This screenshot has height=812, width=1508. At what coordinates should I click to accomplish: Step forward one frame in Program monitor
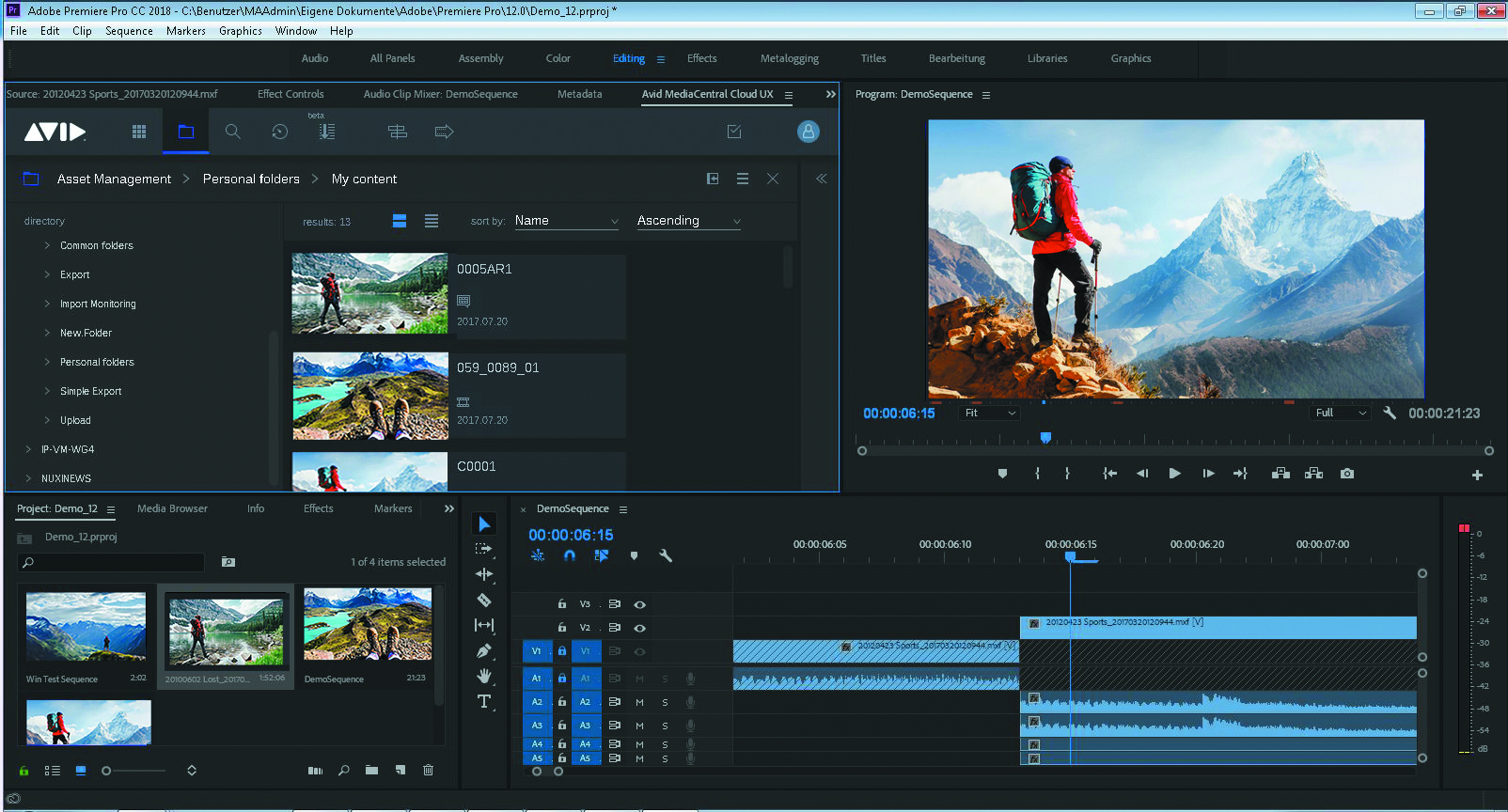coord(1208,474)
